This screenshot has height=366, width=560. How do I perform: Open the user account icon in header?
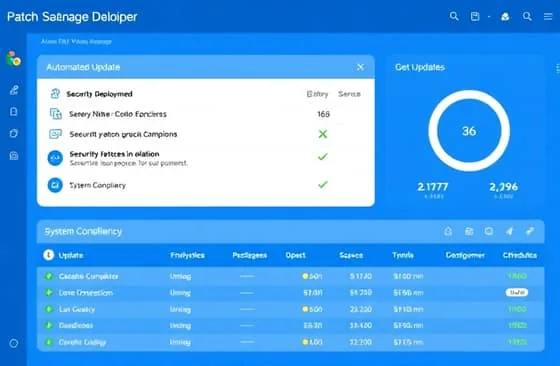tap(505, 16)
